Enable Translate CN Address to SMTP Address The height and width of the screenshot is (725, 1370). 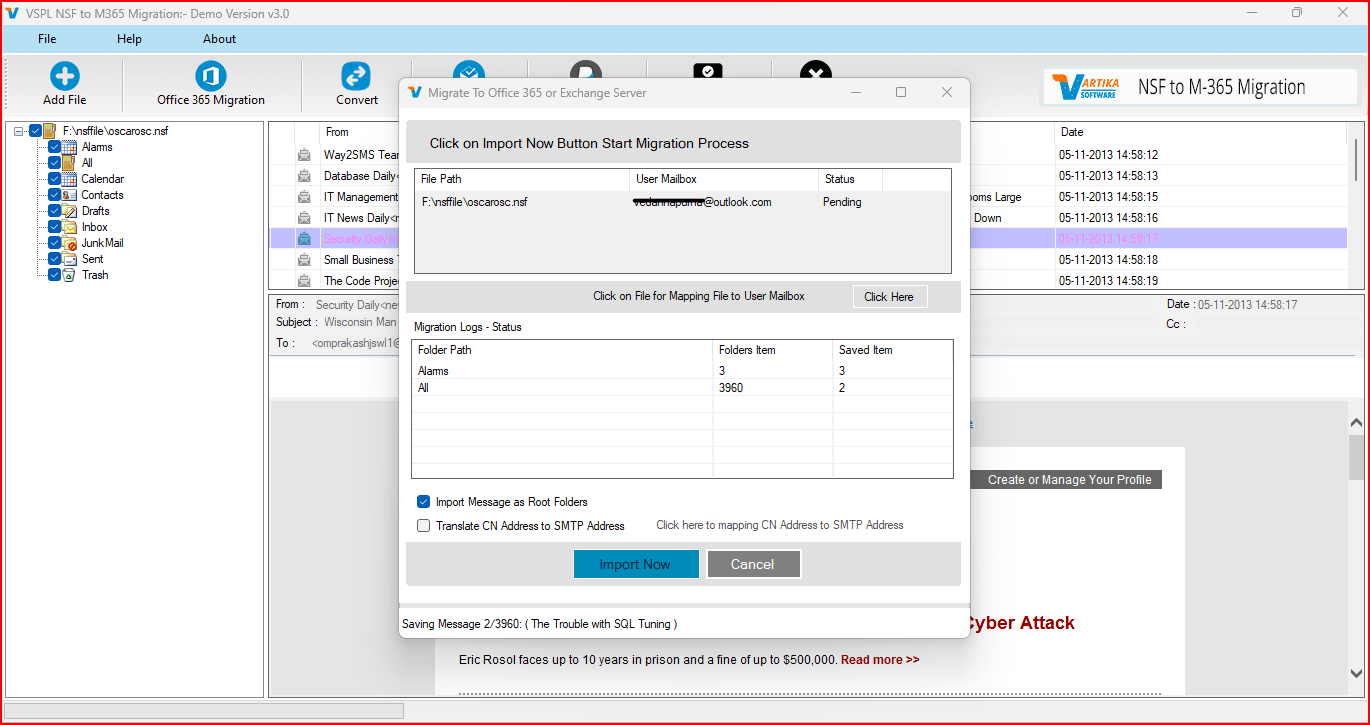[424, 525]
